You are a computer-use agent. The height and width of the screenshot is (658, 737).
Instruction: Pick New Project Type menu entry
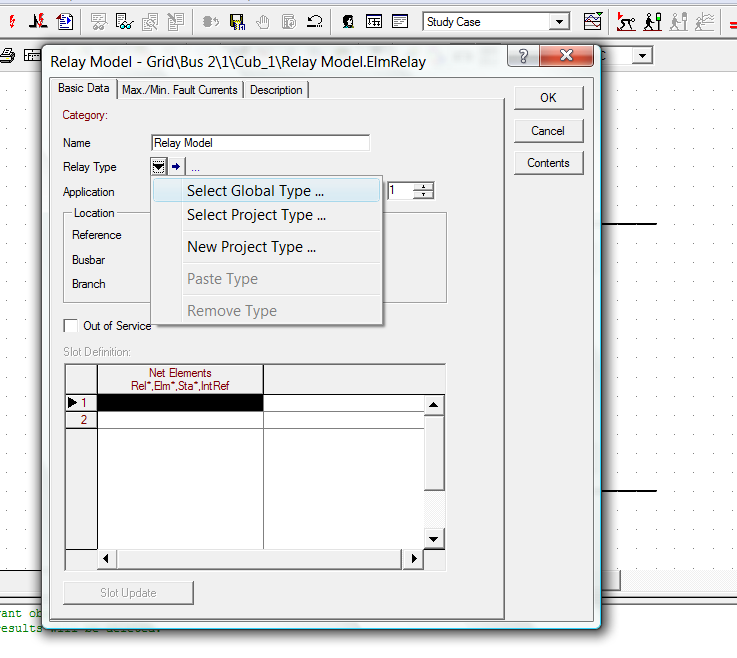(x=251, y=247)
